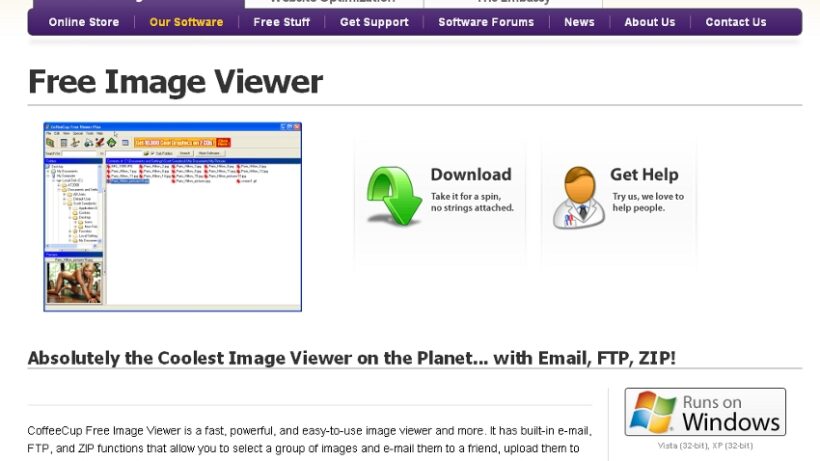Click the Windows logo in the badge
The image size is (820, 461).
(652, 412)
